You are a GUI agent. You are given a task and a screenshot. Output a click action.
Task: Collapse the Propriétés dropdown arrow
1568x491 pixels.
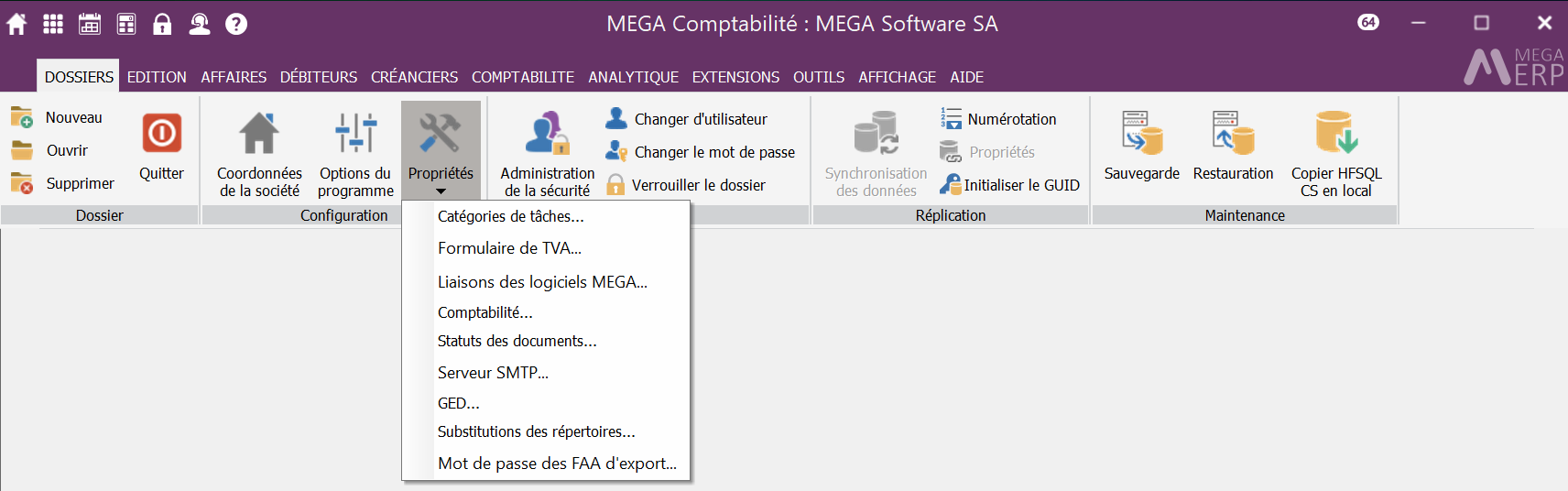[441, 191]
